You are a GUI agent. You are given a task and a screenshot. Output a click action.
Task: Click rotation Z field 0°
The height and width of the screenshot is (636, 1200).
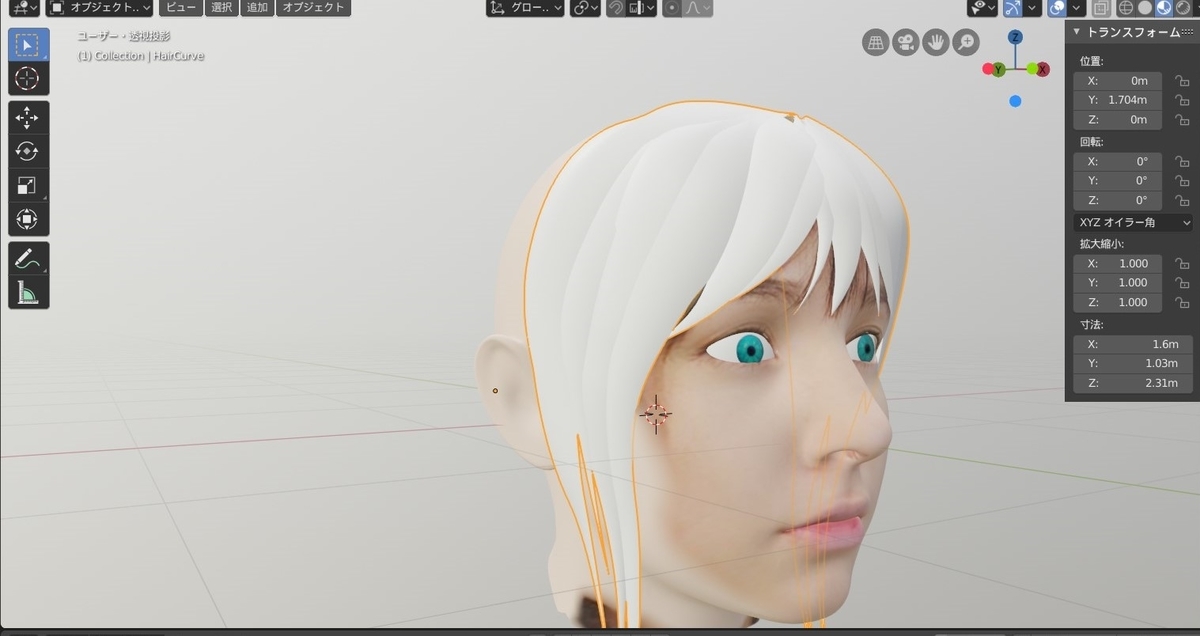(x=1118, y=200)
